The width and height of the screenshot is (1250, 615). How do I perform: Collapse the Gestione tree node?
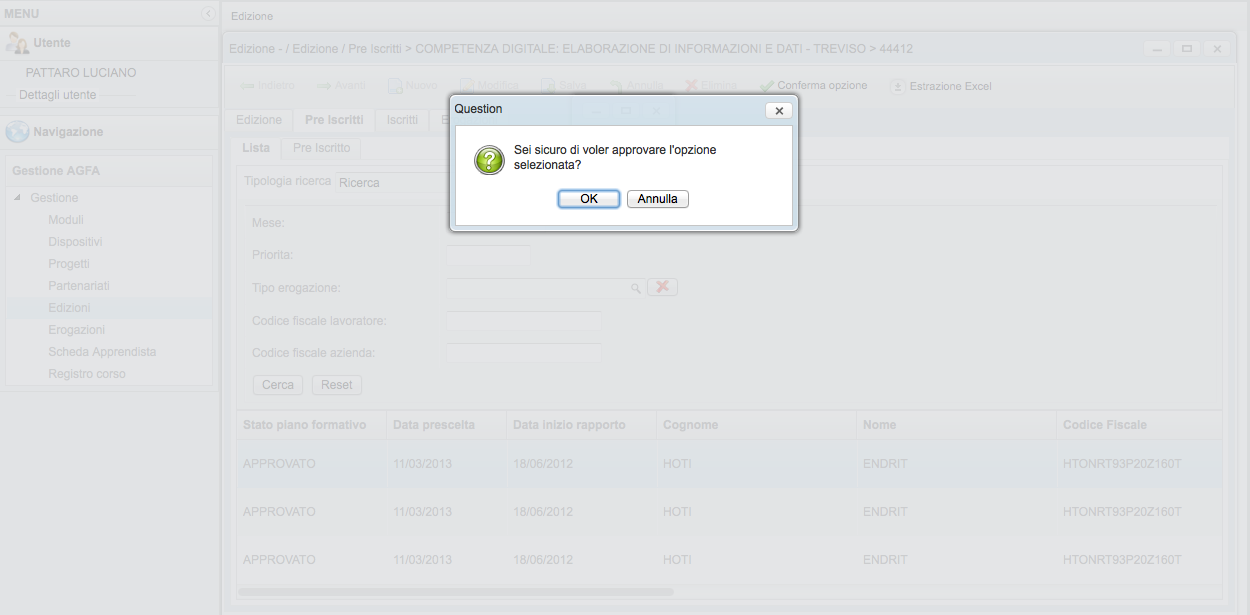[17, 198]
